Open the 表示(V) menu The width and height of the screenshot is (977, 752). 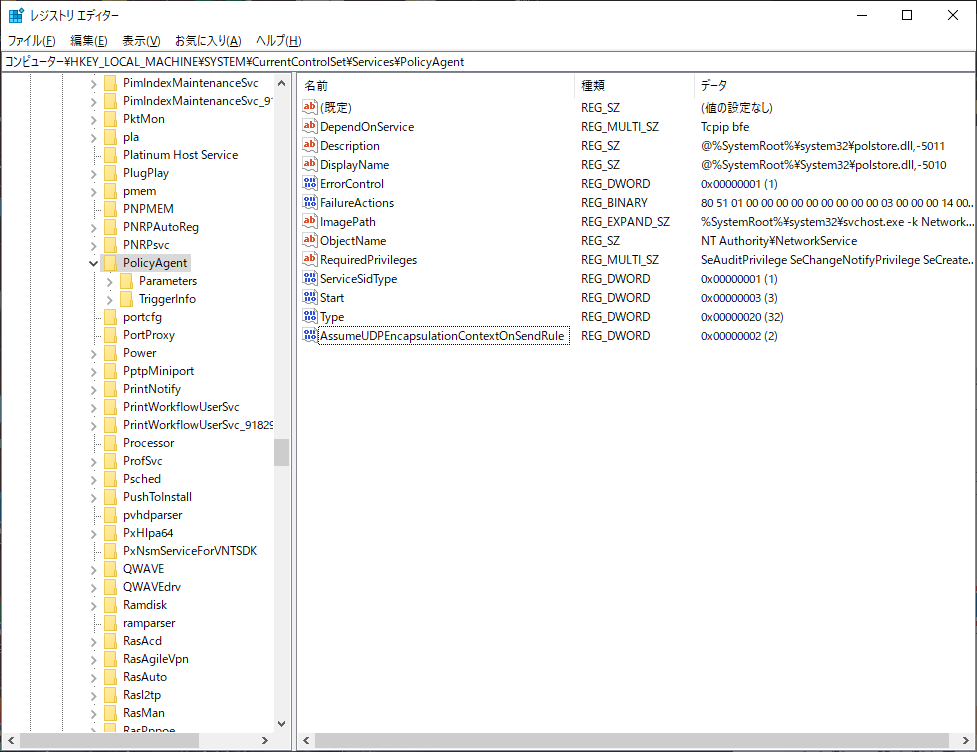pos(141,40)
